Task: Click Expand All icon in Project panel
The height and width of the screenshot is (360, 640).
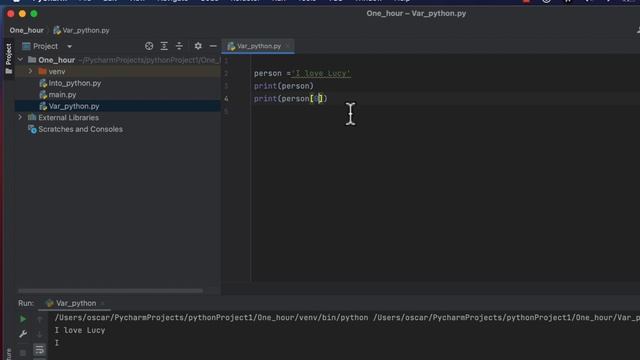Action: (x=164, y=46)
